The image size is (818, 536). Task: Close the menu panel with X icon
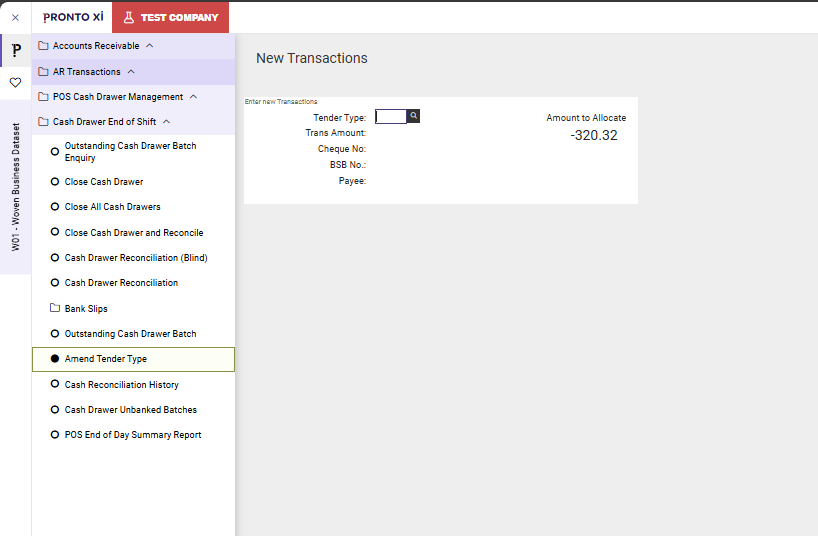(x=15, y=17)
